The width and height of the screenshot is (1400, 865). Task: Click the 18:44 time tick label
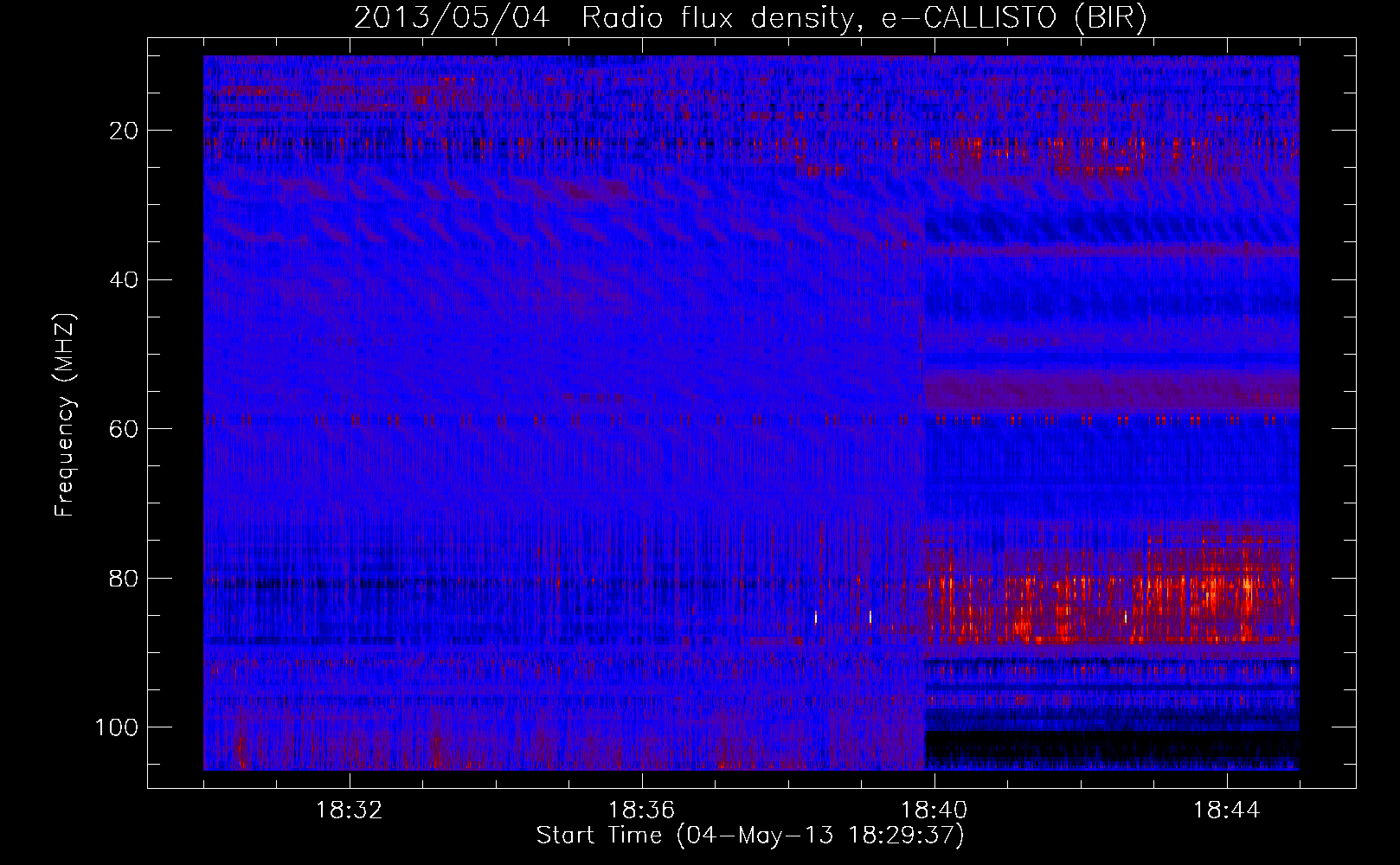tap(1226, 811)
